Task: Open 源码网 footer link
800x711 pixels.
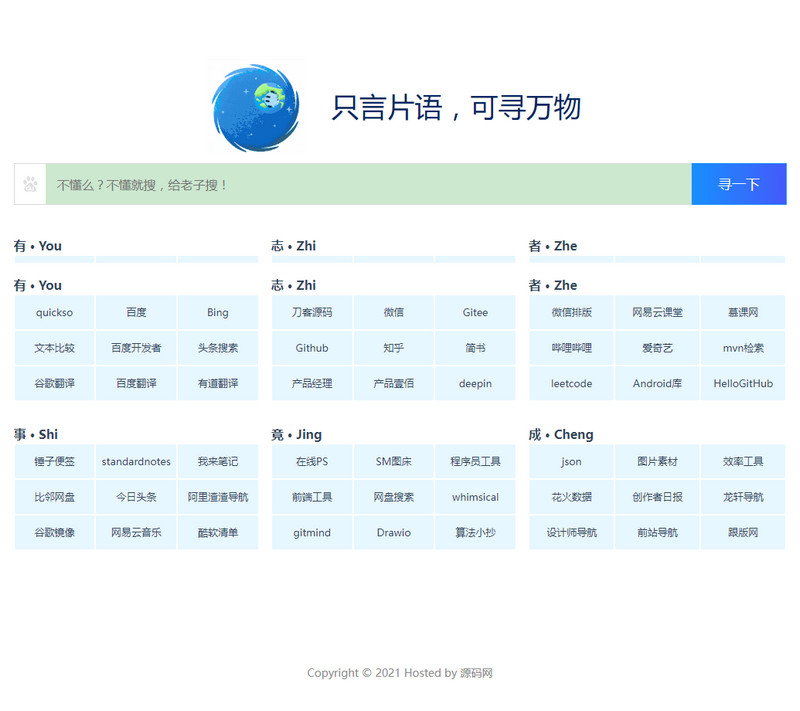Action: pyautogui.click(x=476, y=673)
